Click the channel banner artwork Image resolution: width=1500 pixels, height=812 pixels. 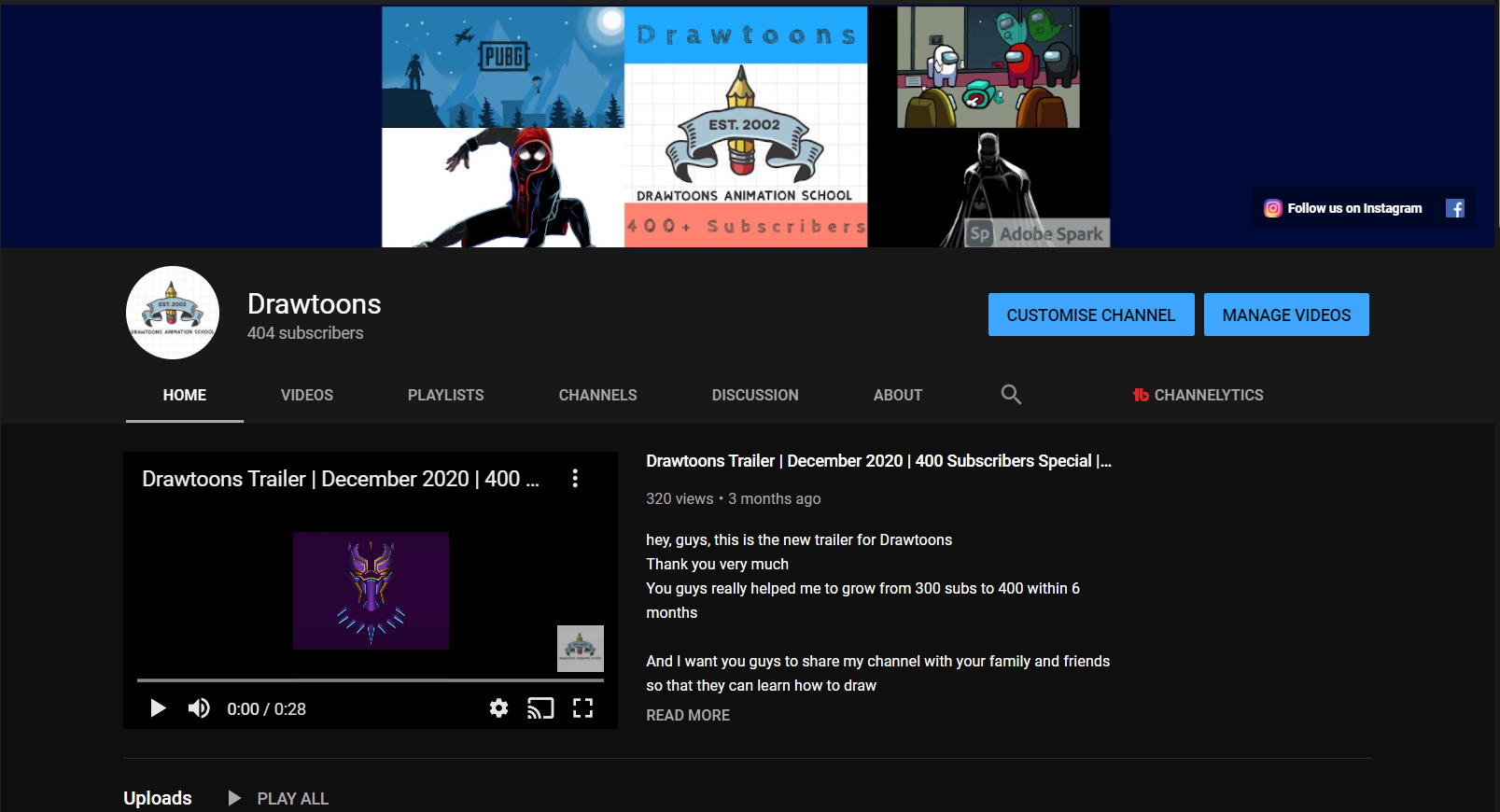point(746,127)
